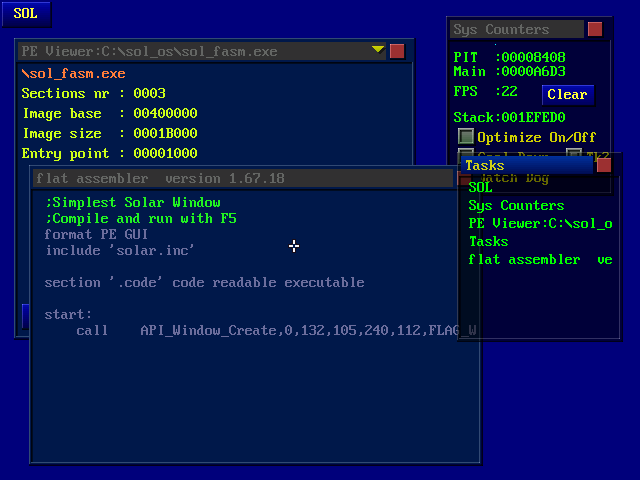Screen dimensions: 640x480
Task: Click the ';Simplest Solar Window' comment line
Action: coord(133,202)
